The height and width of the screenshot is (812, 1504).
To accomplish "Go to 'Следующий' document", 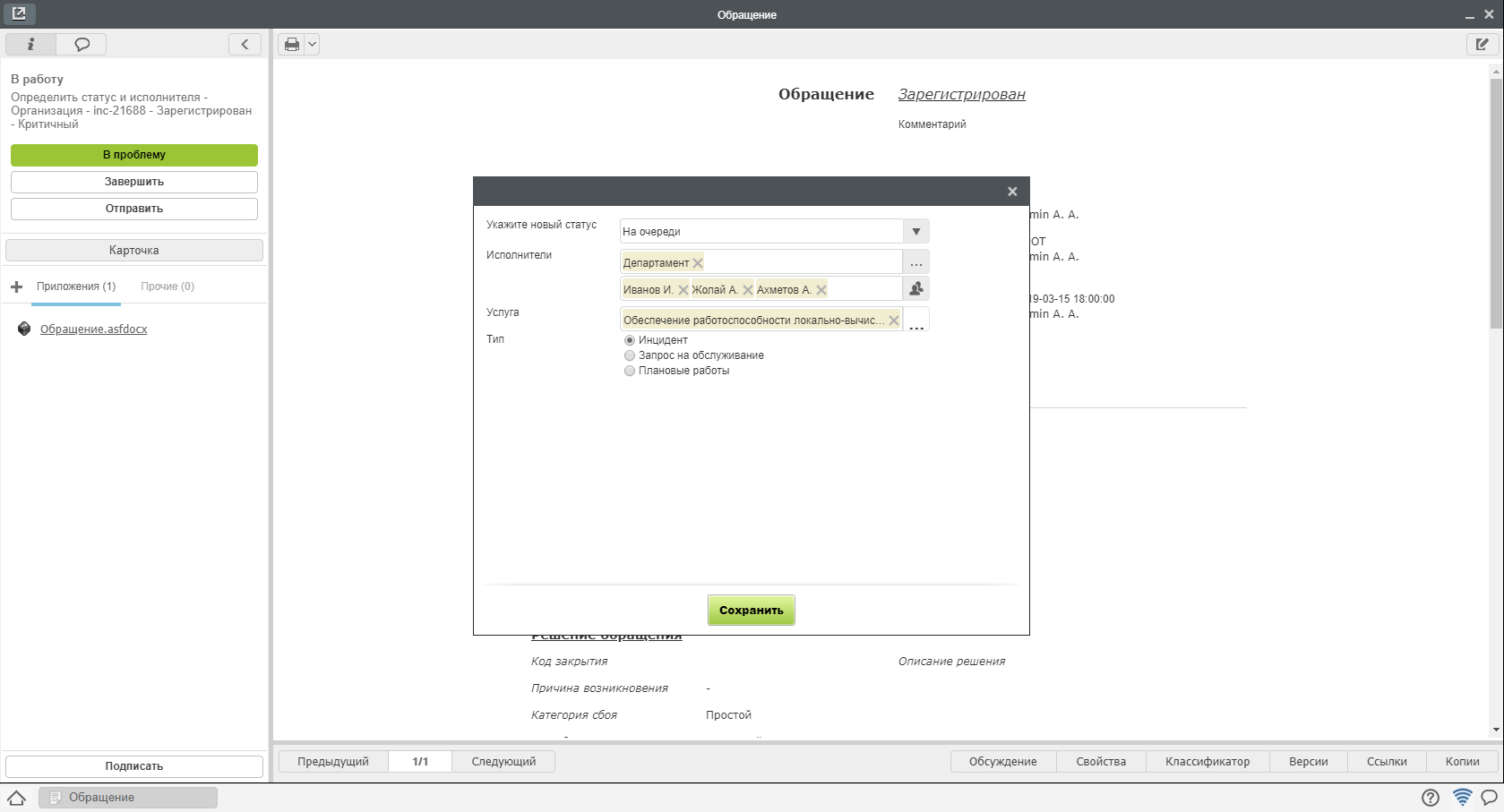I will point(503,762).
